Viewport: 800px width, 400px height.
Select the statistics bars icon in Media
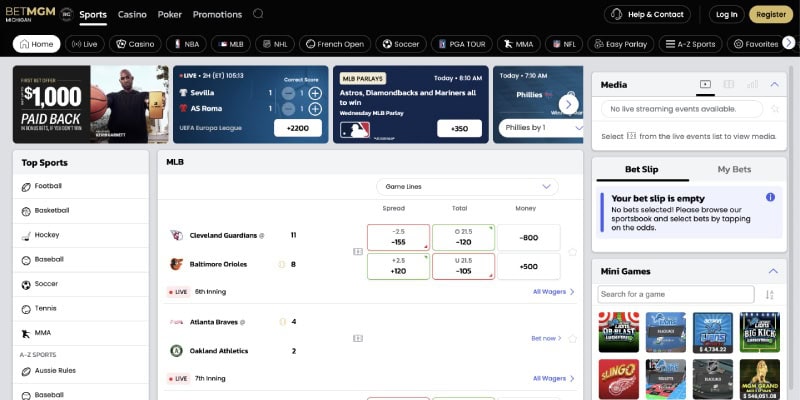coord(753,85)
